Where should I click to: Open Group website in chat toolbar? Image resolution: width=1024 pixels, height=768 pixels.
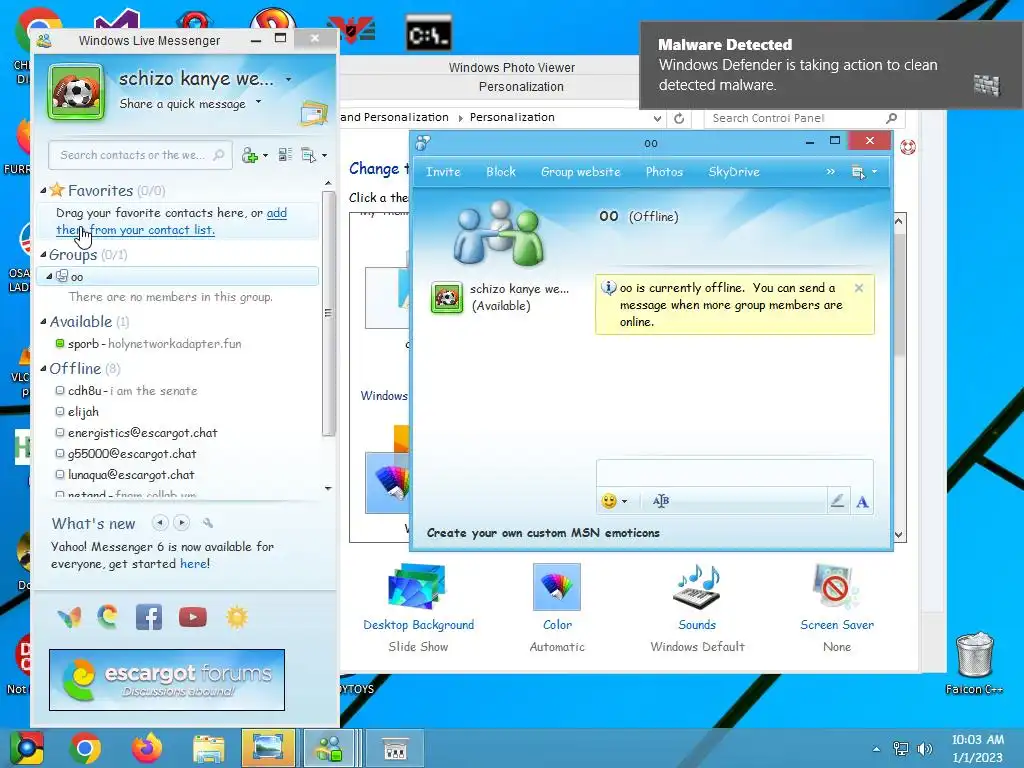point(581,172)
